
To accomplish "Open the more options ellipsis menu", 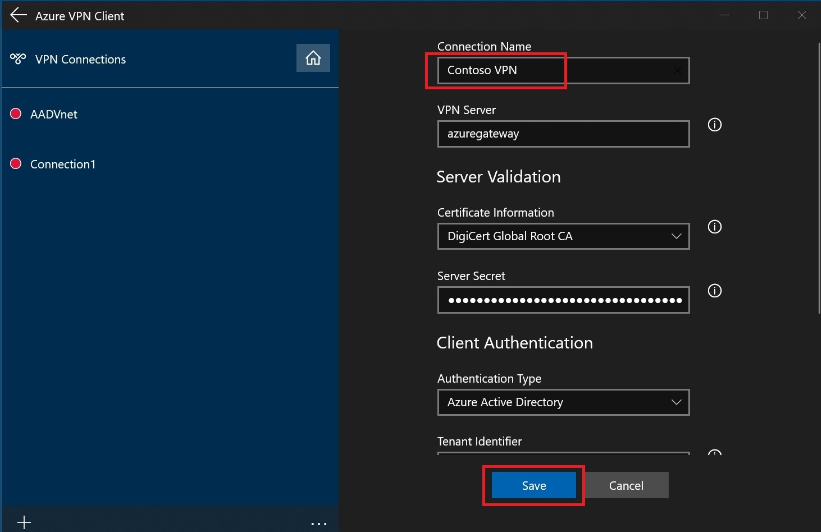I will point(318,523).
